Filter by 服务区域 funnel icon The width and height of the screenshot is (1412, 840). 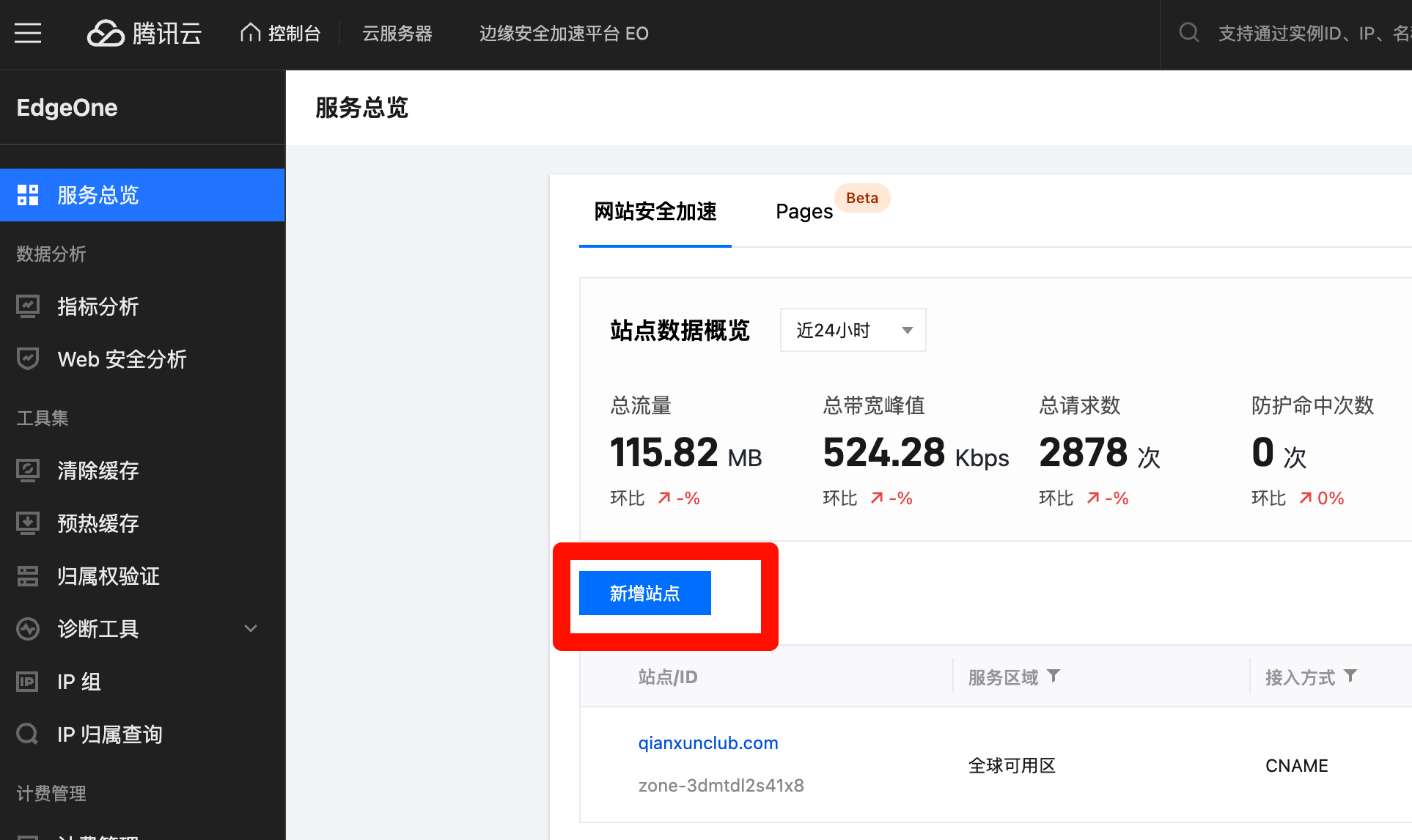[1054, 676]
